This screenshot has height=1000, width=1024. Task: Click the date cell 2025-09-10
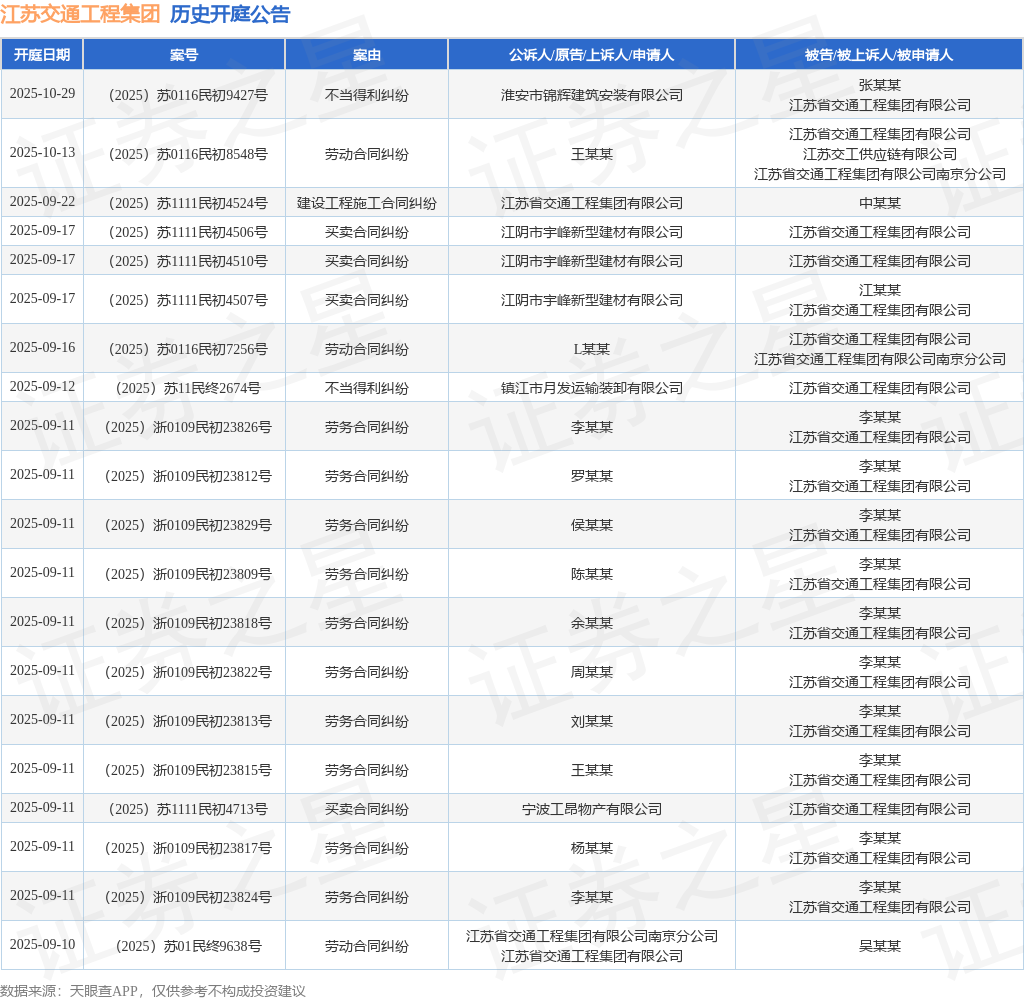pos(42,944)
